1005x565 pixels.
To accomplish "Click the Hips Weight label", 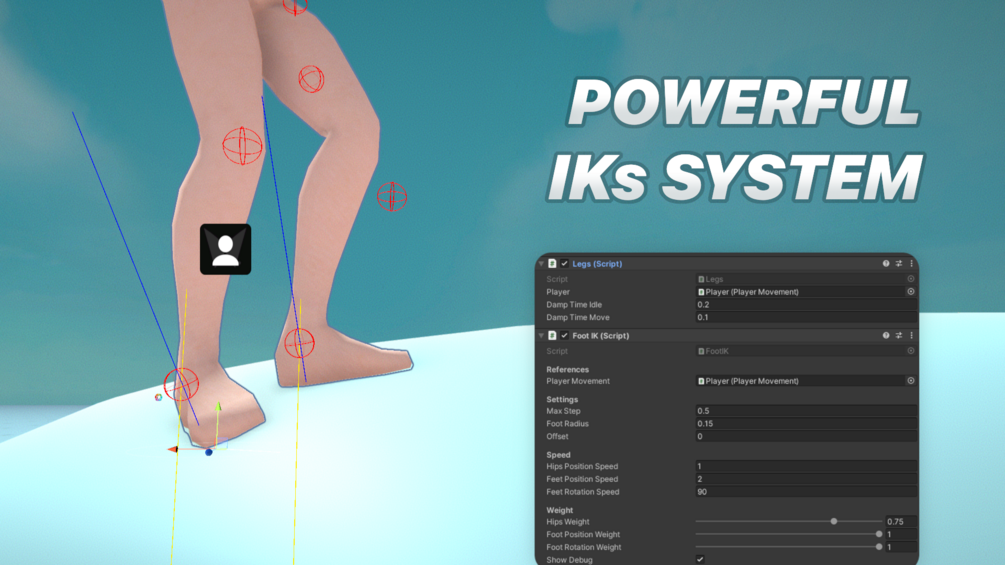I will click(567, 522).
